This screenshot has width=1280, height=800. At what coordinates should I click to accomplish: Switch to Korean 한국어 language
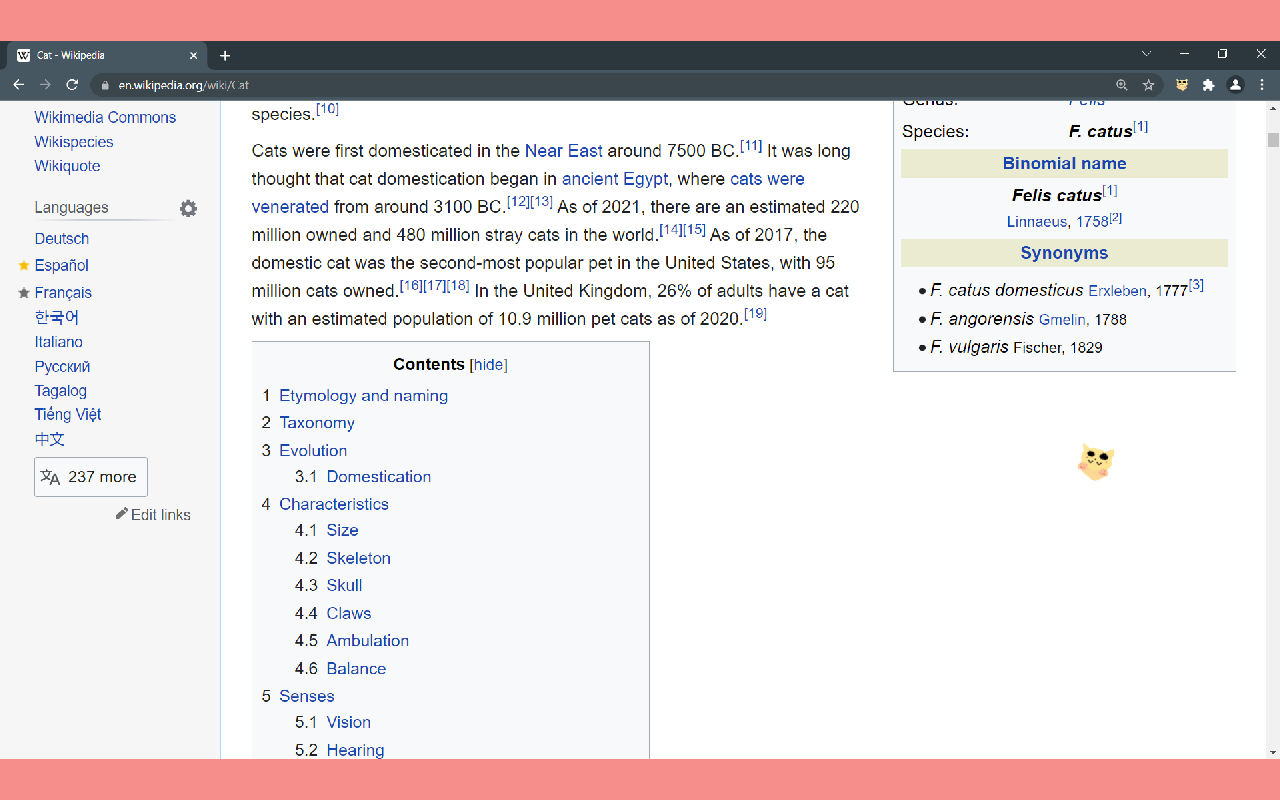[x=57, y=317]
